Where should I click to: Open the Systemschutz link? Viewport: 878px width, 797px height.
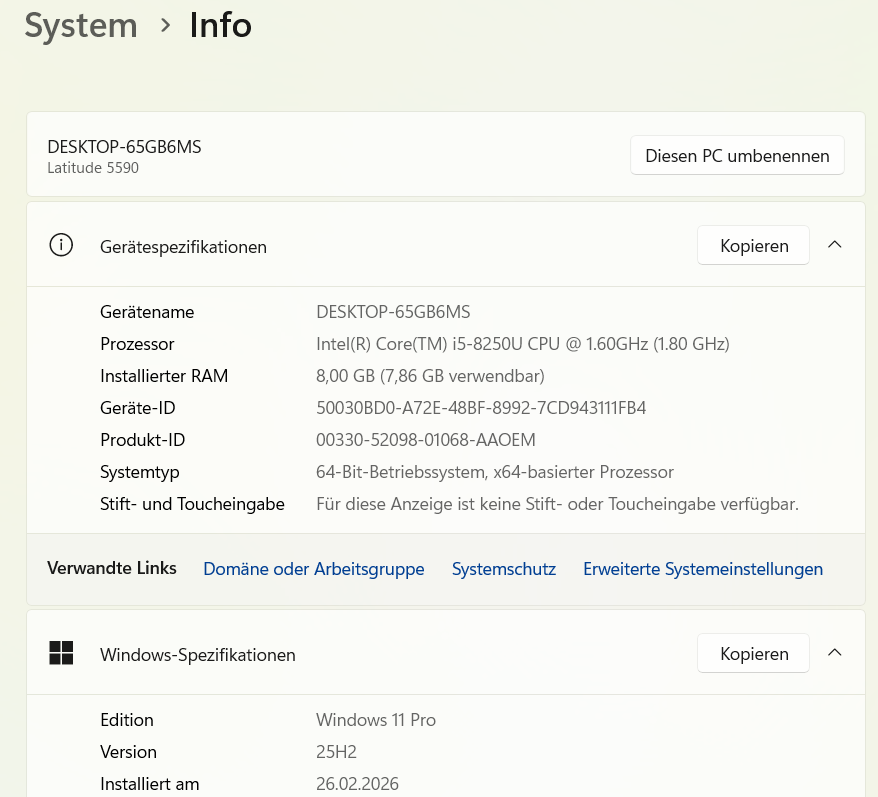click(x=504, y=569)
